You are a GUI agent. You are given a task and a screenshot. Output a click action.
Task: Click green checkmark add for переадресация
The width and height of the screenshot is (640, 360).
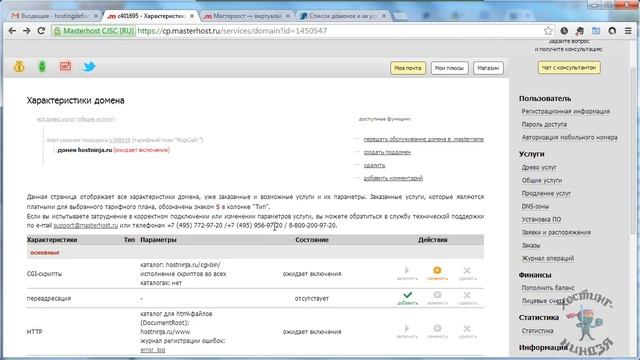pyautogui.click(x=407, y=298)
